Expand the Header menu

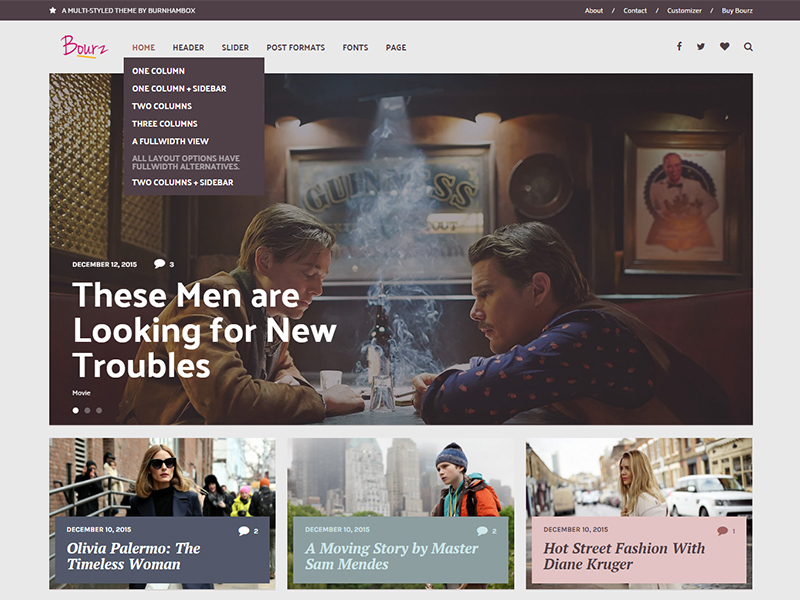pos(188,47)
